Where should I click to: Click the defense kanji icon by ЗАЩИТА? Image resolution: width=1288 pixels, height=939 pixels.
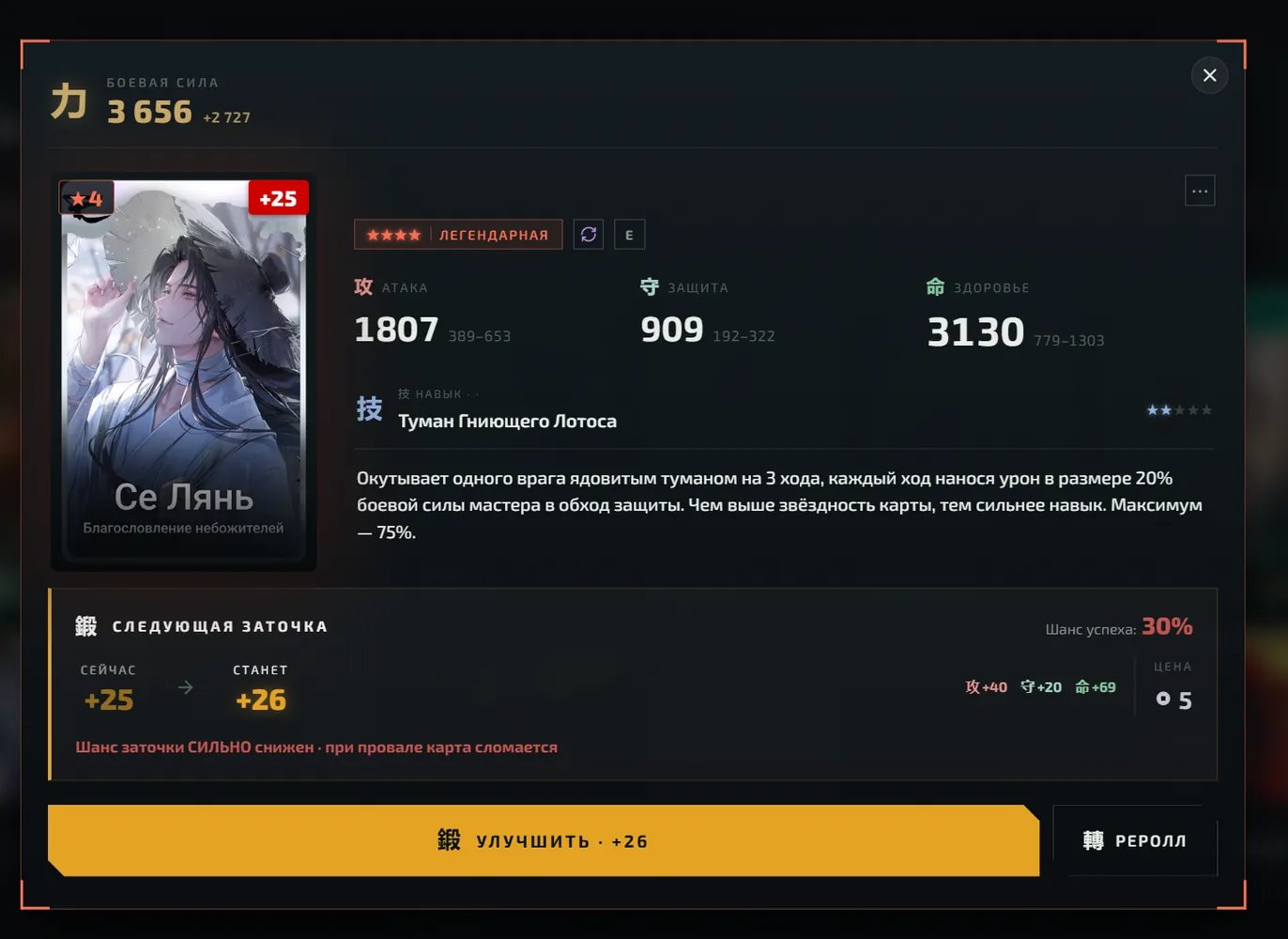(650, 286)
